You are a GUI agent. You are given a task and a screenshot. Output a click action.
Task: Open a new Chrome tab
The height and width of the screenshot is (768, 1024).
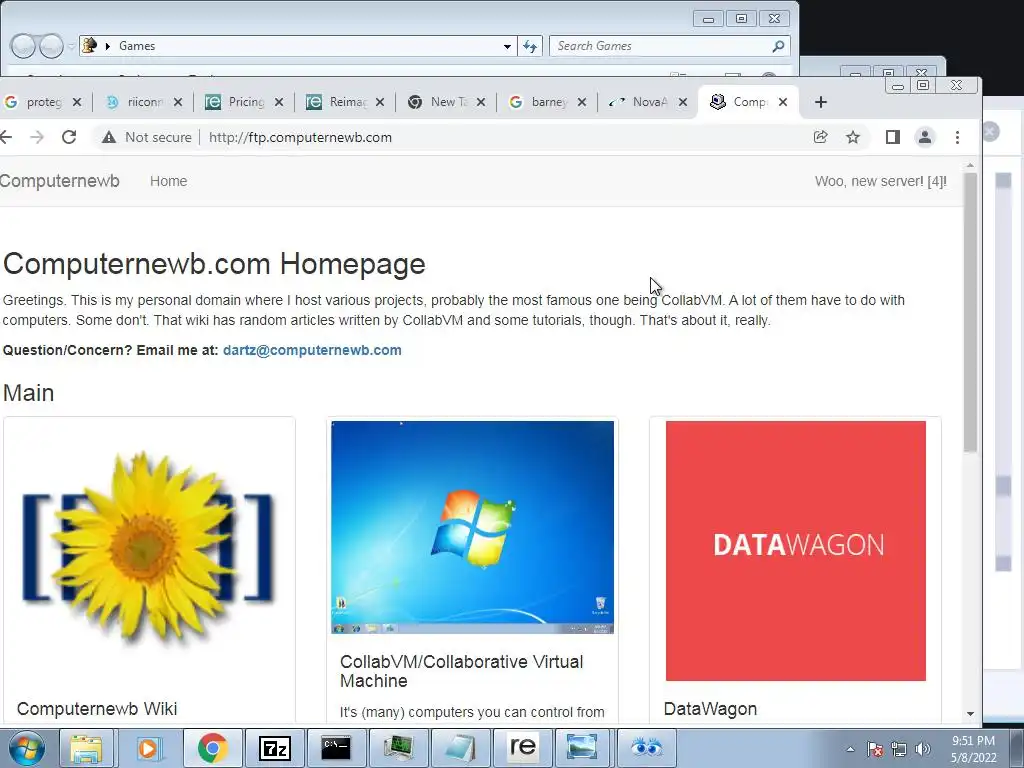coord(821,102)
